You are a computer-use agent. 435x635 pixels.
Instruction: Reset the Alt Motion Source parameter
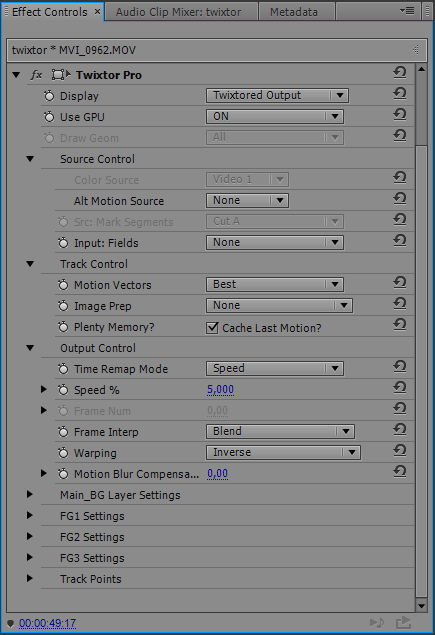(x=400, y=199)
